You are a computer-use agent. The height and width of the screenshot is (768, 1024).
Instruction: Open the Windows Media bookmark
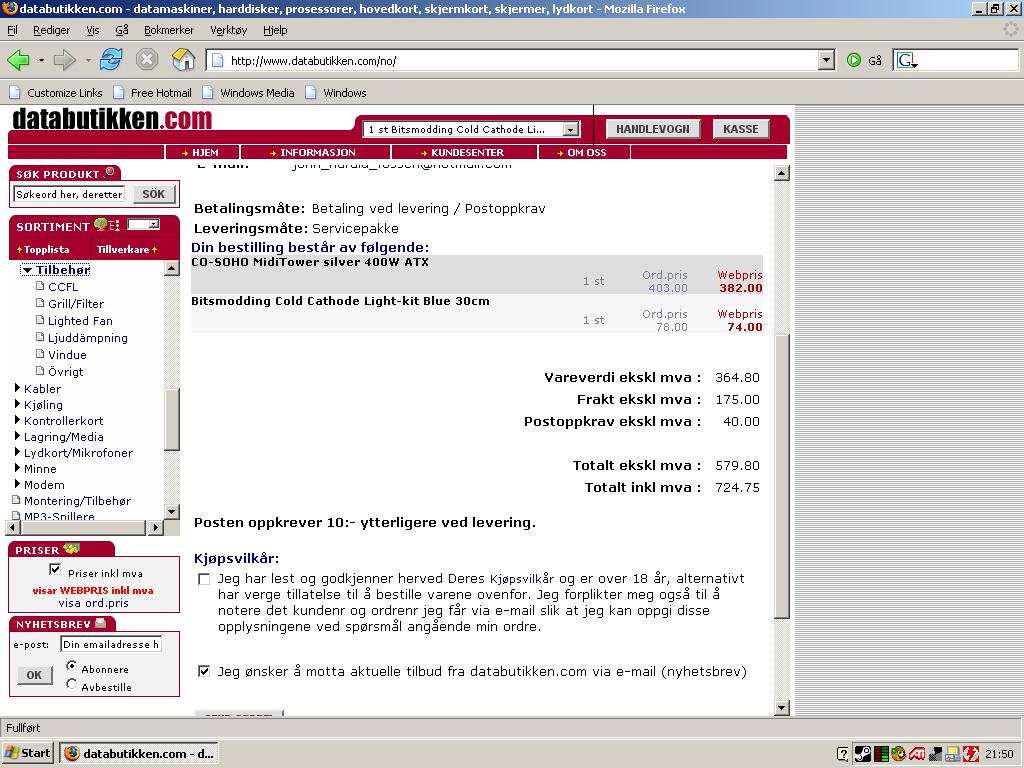[x=248, y=93]
